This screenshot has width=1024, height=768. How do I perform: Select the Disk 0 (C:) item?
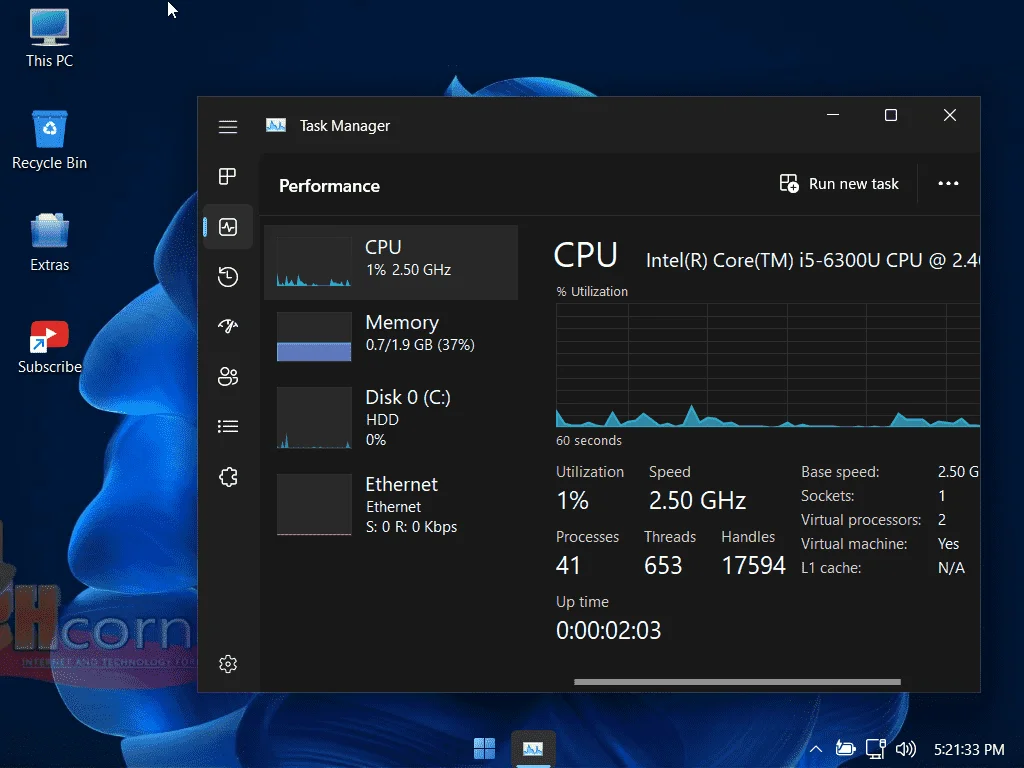[391, 418]
